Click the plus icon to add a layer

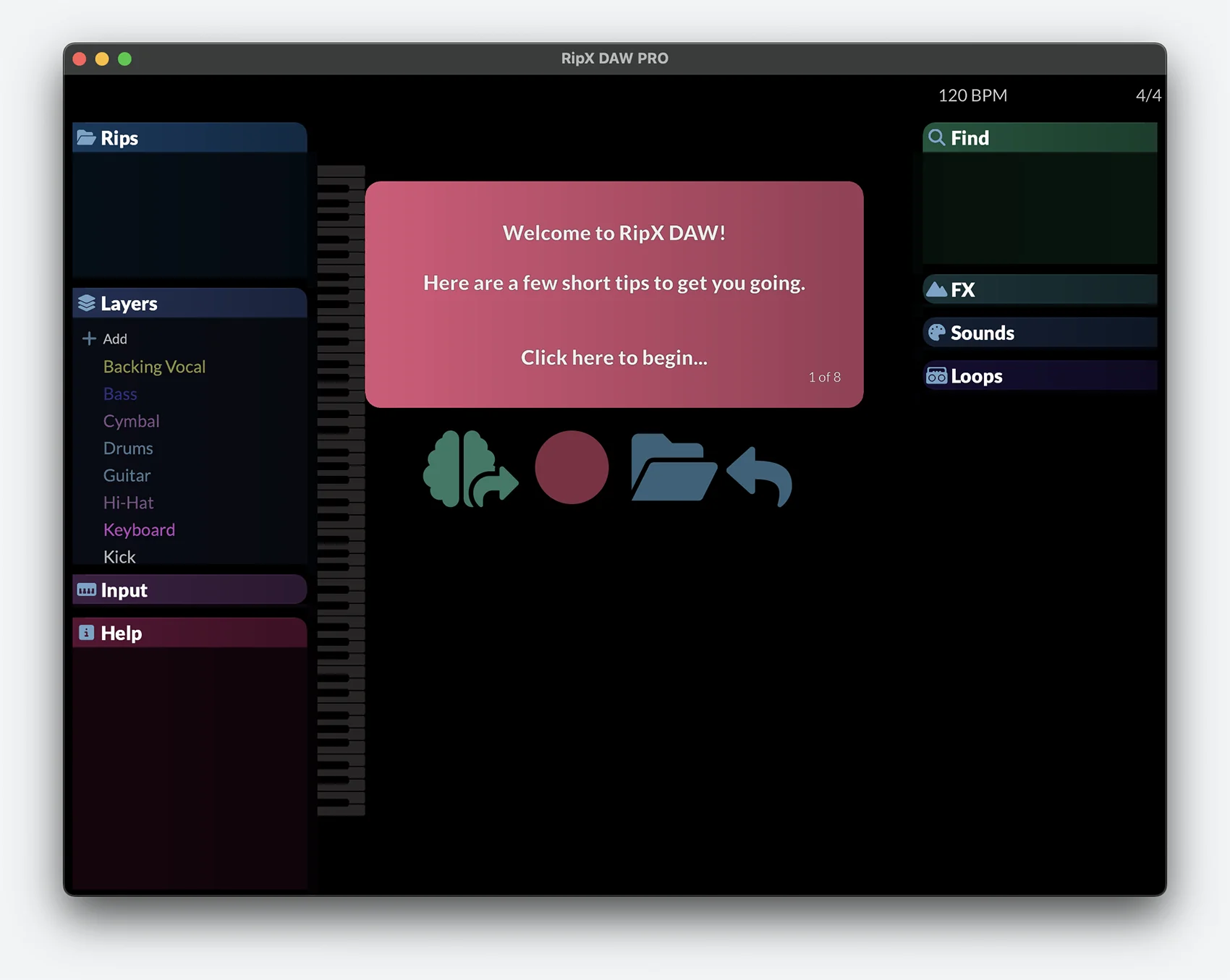(x=89, y=338)
